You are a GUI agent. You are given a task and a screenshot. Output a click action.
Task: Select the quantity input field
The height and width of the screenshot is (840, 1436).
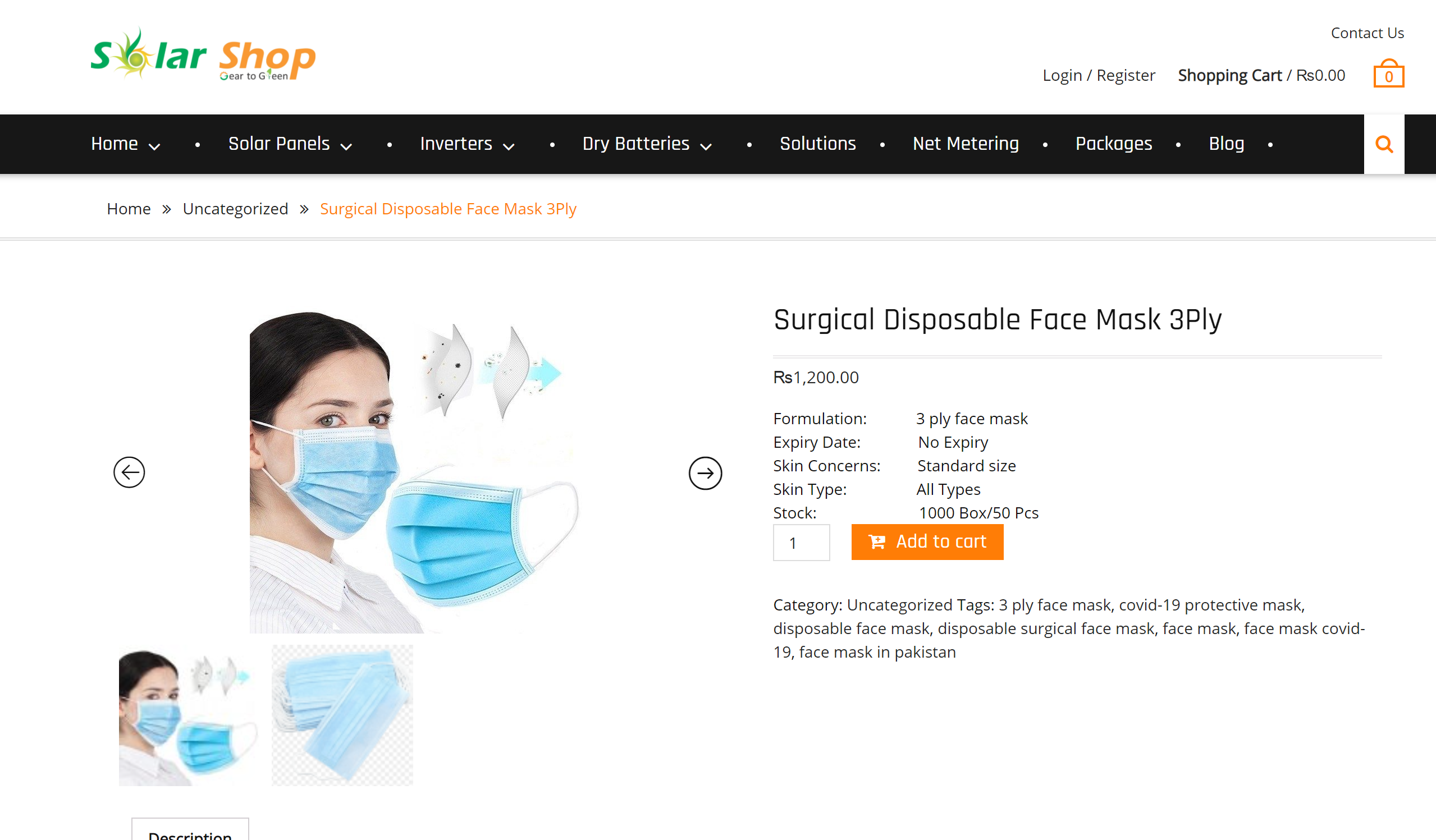point(801,542)
